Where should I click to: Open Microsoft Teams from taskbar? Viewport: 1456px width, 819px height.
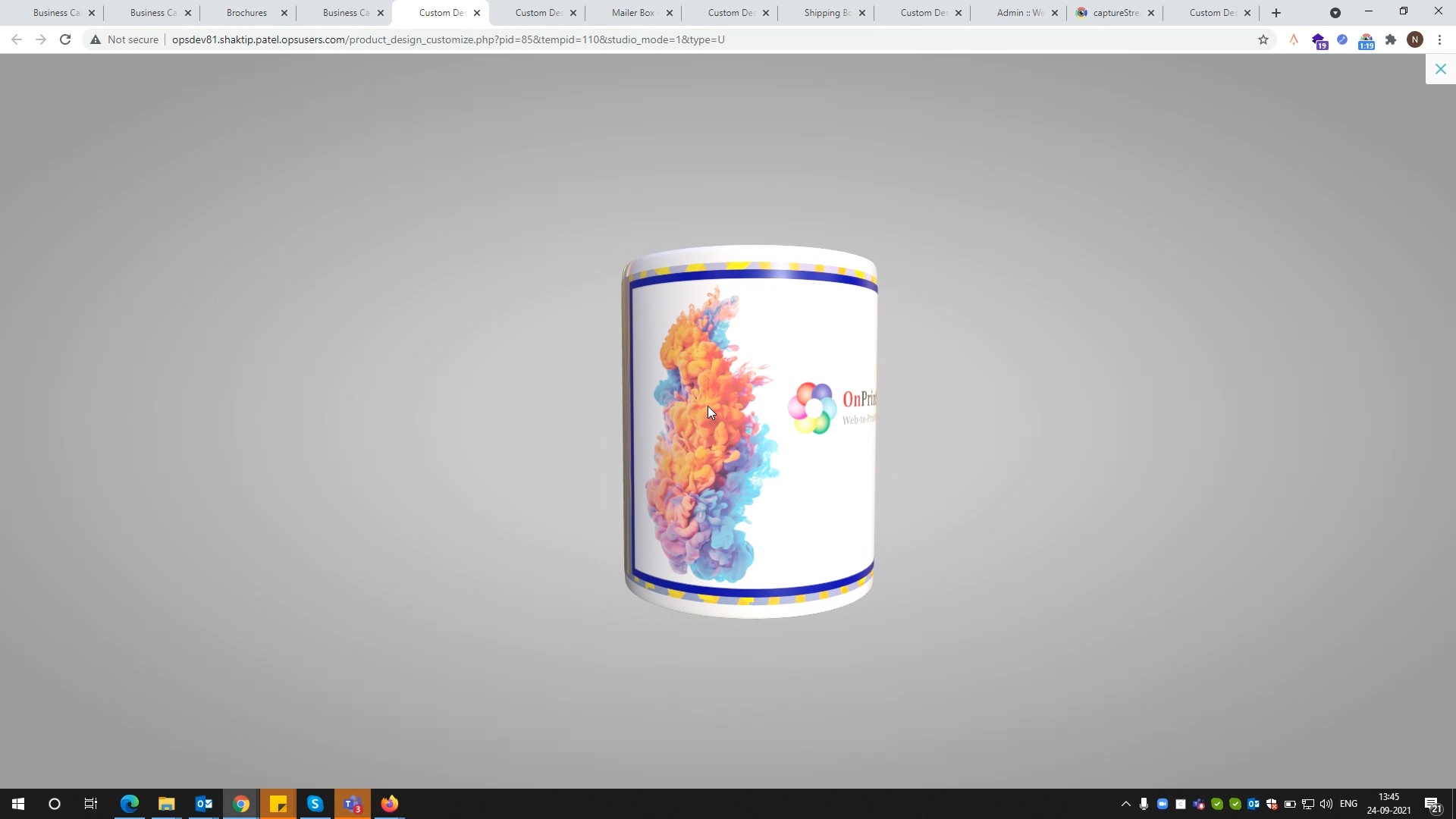click(x=352, y=804)
